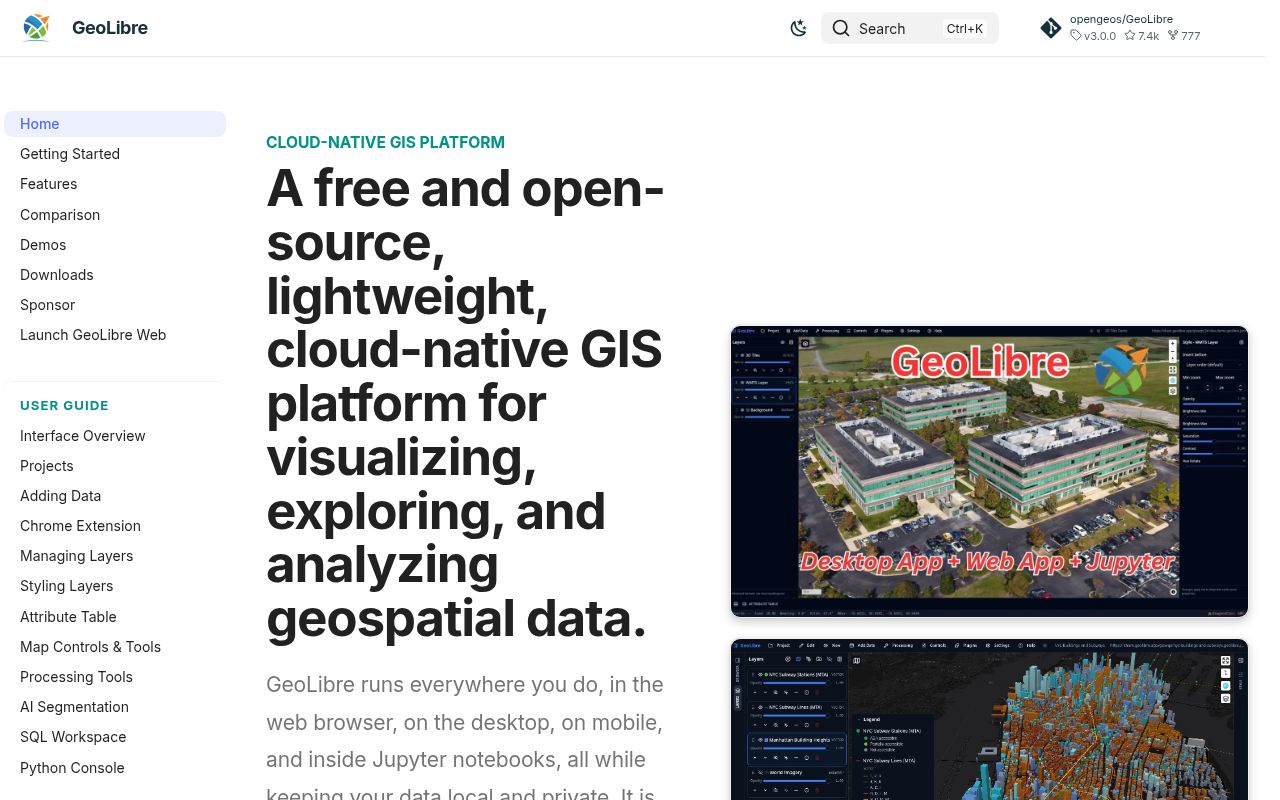Click the search magnifier icon

[x=841, y=28]
